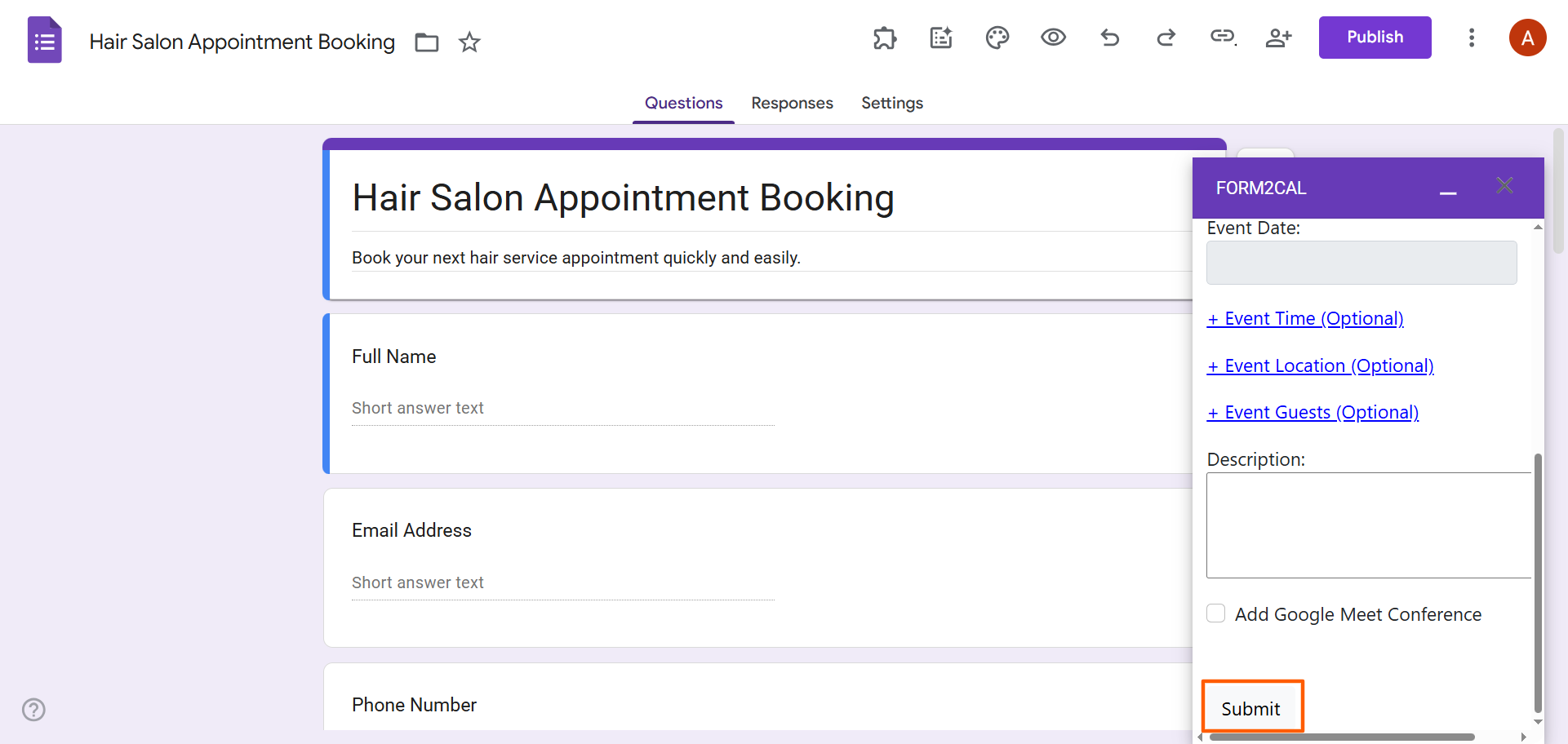1568x744 pixels.
Task: Expand Event Time optional section
Action: [x=1304, y=318]
